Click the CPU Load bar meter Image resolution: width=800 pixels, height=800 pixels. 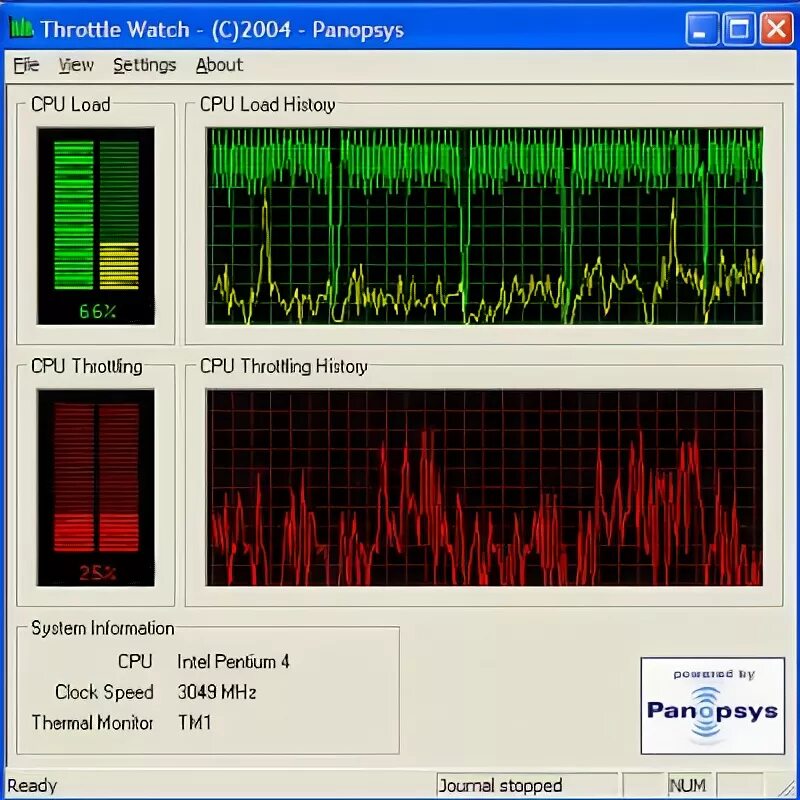click(96, 226)
